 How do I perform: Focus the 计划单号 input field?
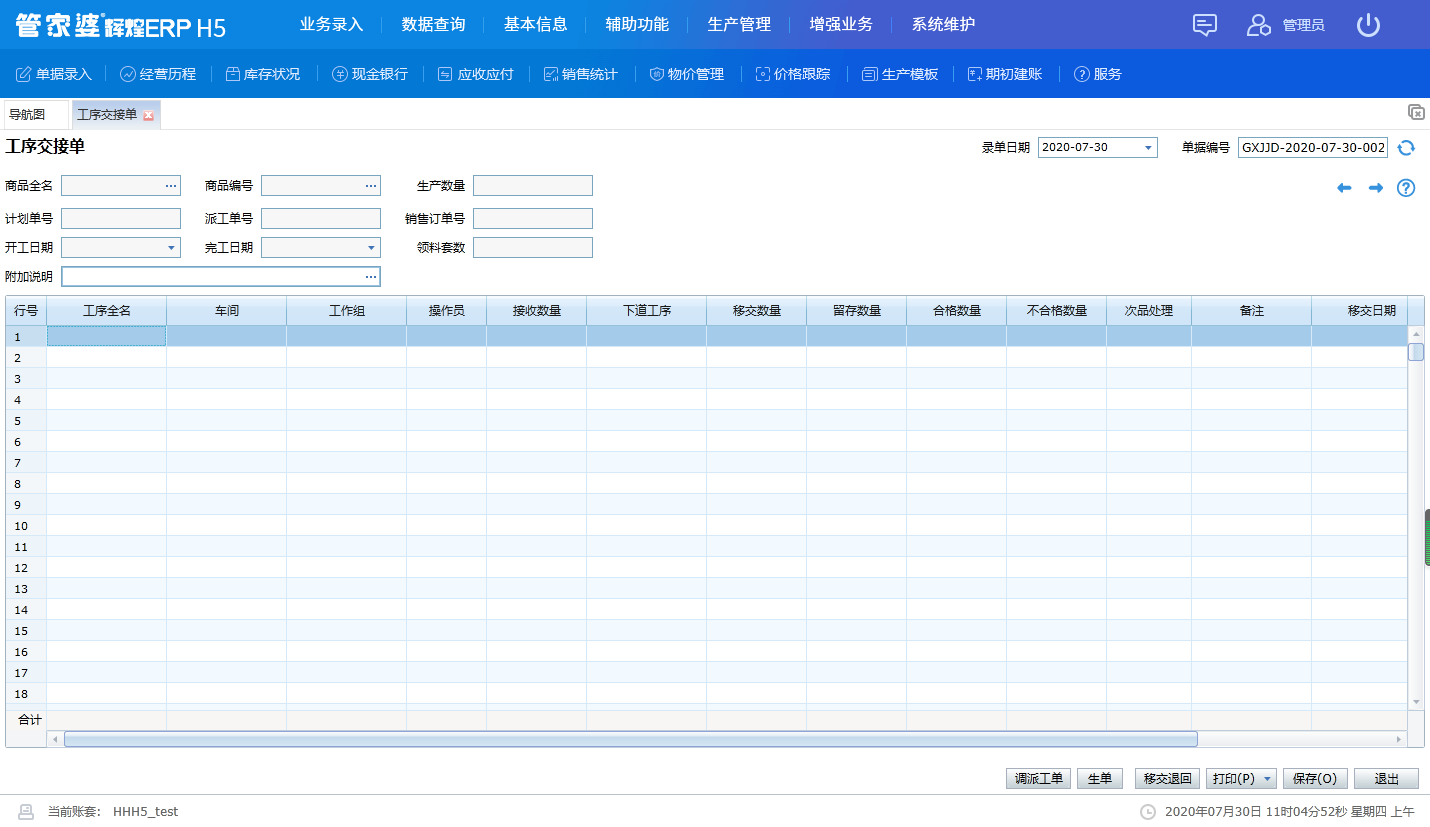[121, 218]
